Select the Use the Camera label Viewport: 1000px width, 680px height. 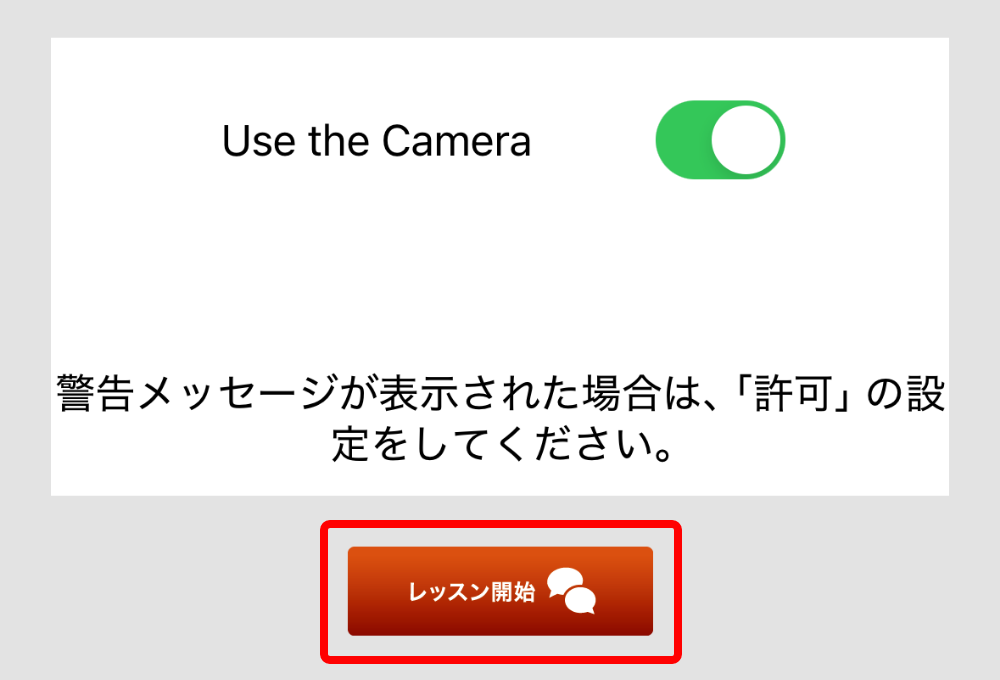pyautogui.click(x=376, y=140)
